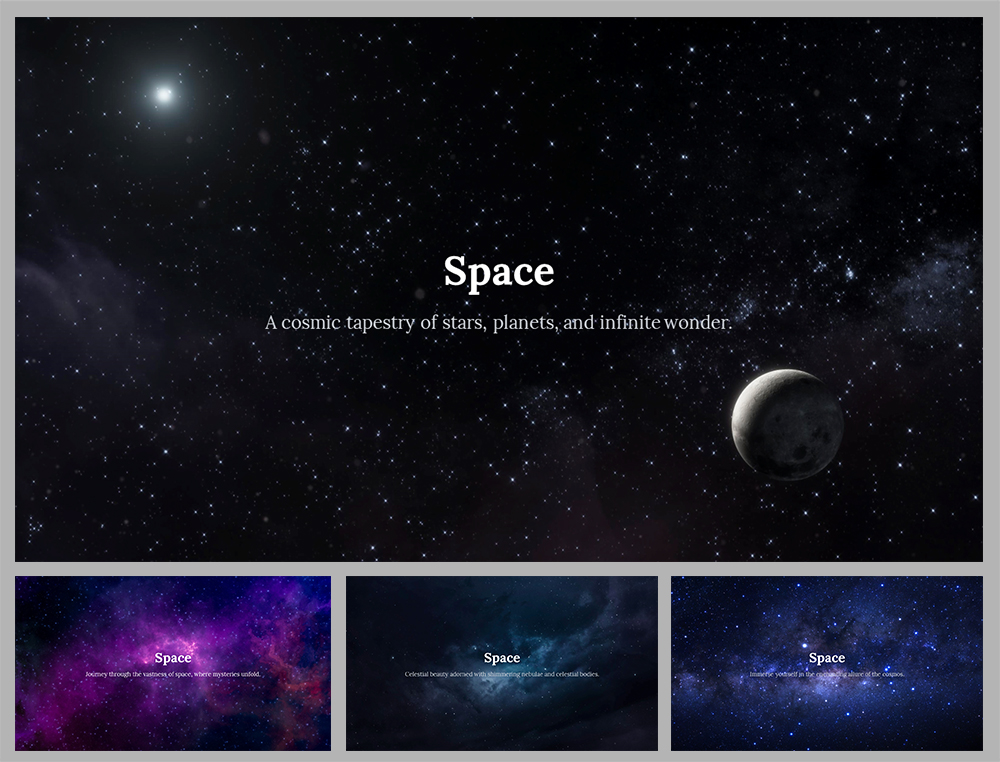
Task: Select the main 'Space' title text
Action: (x=499, y=271)
